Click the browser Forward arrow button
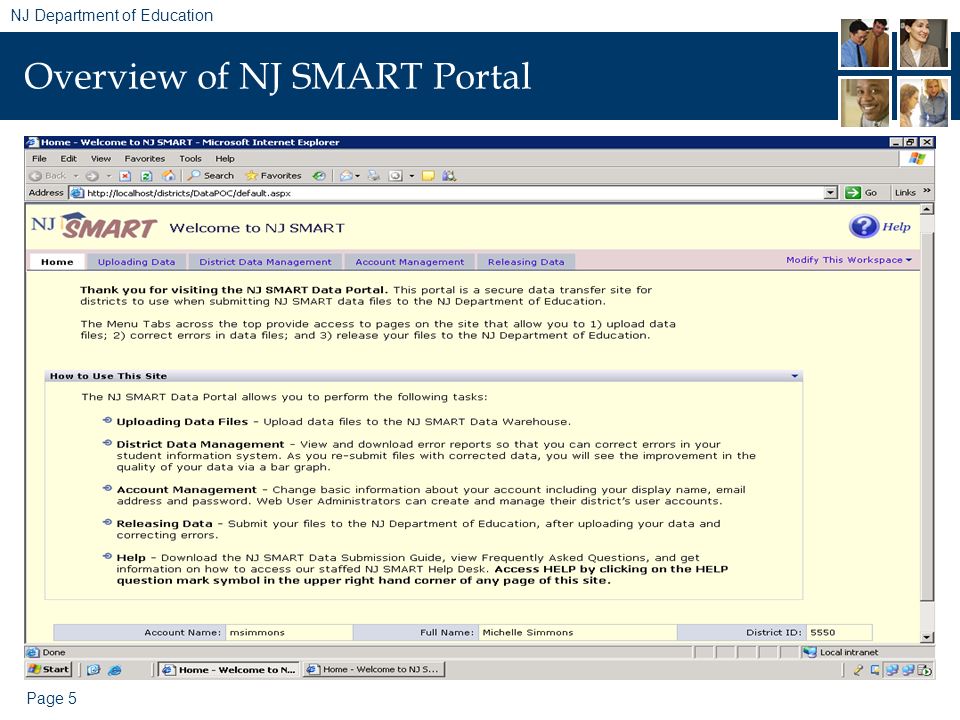 click(92, 176)
